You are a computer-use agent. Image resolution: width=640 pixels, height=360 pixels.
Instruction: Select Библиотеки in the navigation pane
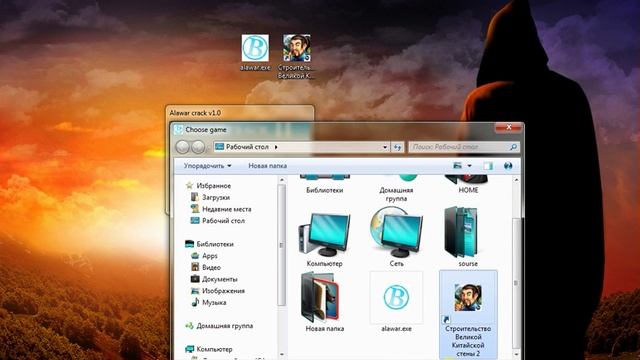[x=215, y=244]
